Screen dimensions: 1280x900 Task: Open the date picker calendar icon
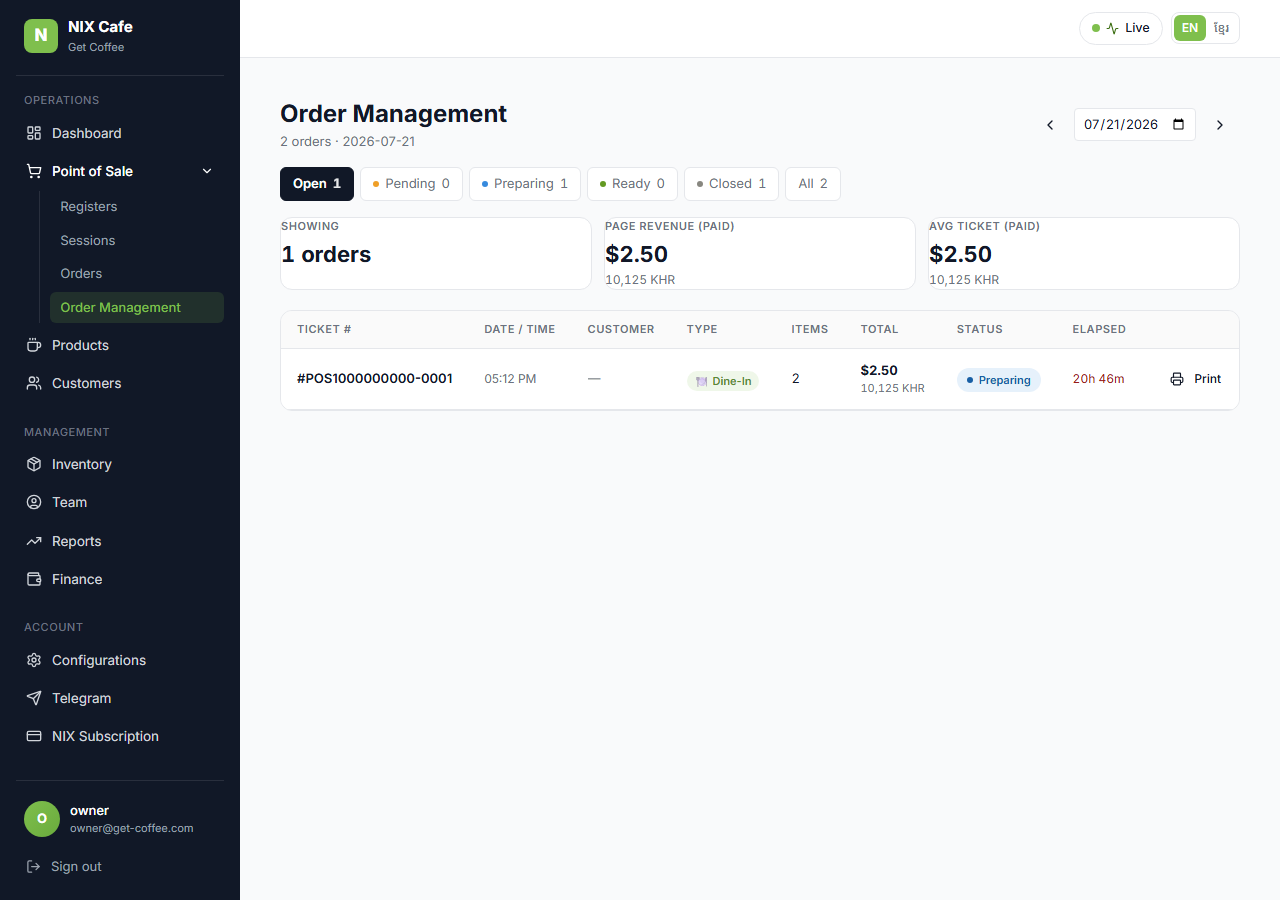(x=1178, y=125)
